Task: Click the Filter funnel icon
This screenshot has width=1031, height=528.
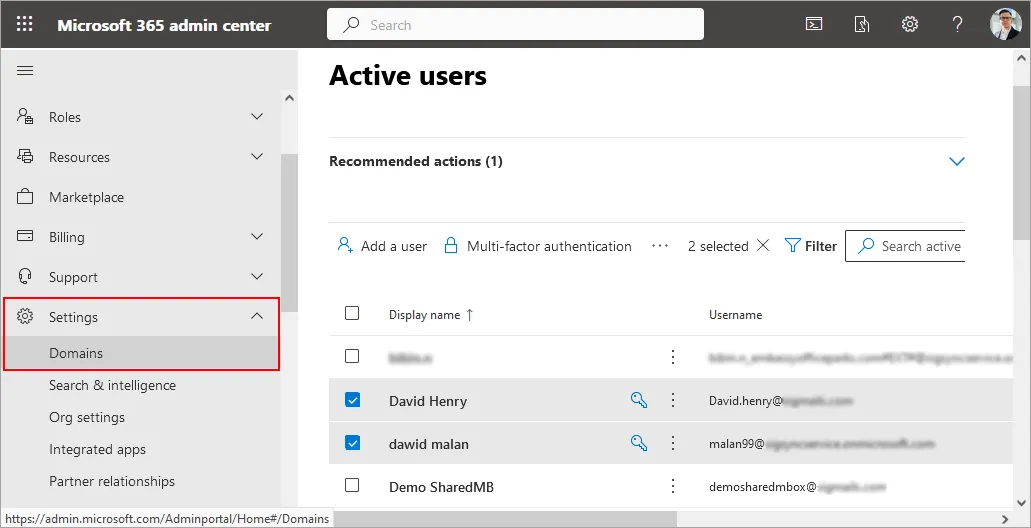Action: [792, 246]
